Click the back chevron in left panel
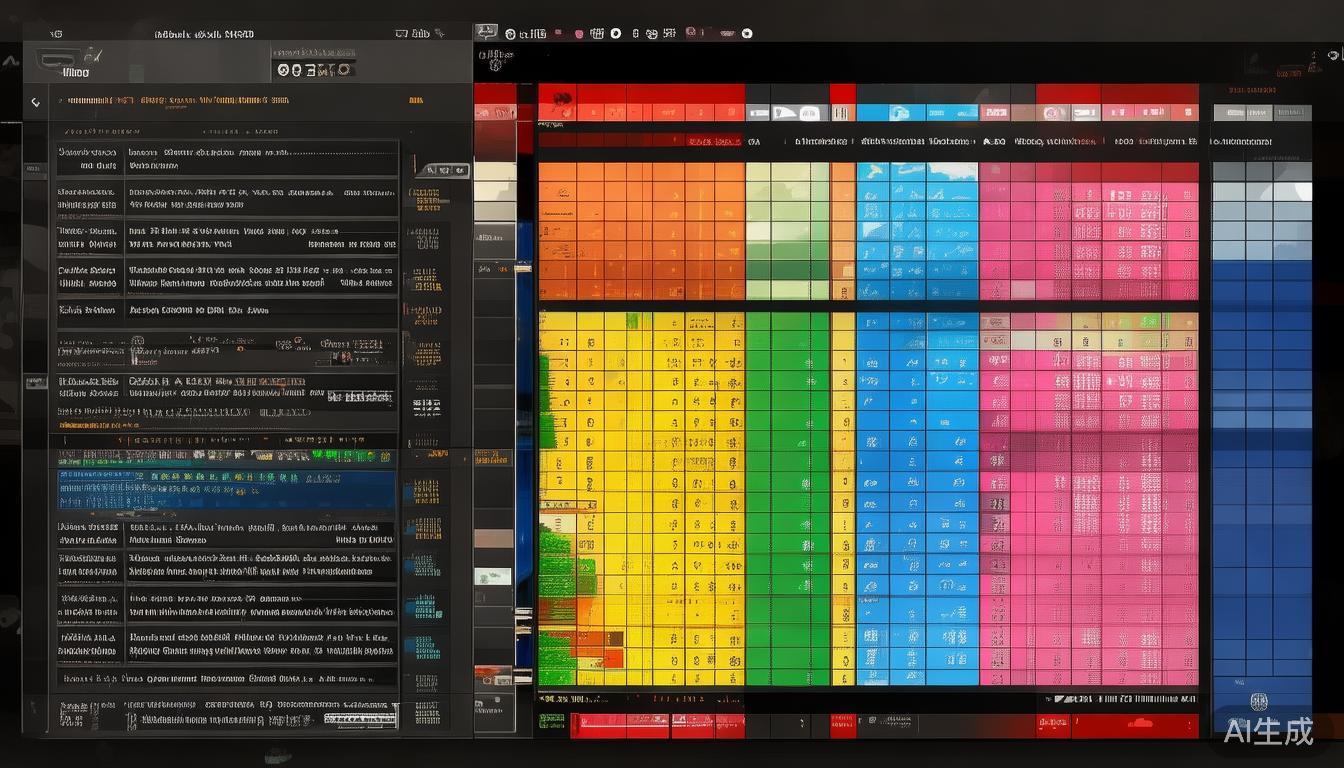The width and height of the screenshot is (1344, 768). (36, 102)
